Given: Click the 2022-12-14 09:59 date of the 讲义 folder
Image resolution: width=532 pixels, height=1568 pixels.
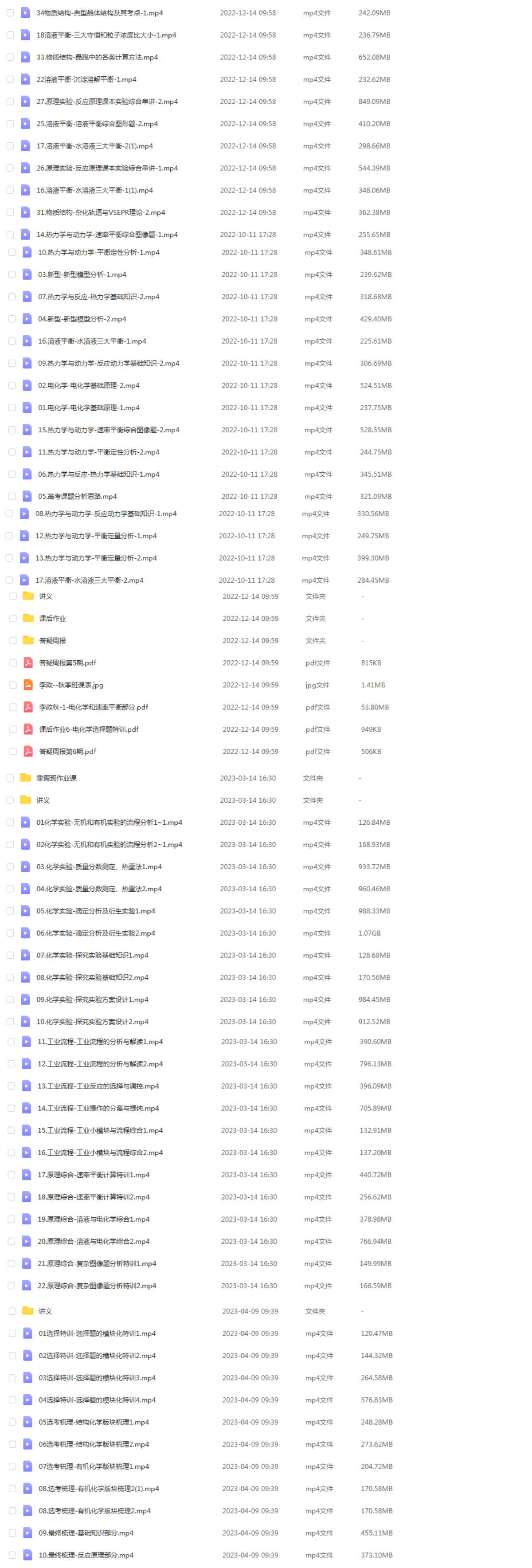Looking at the screenshot, I should point(251,596).
